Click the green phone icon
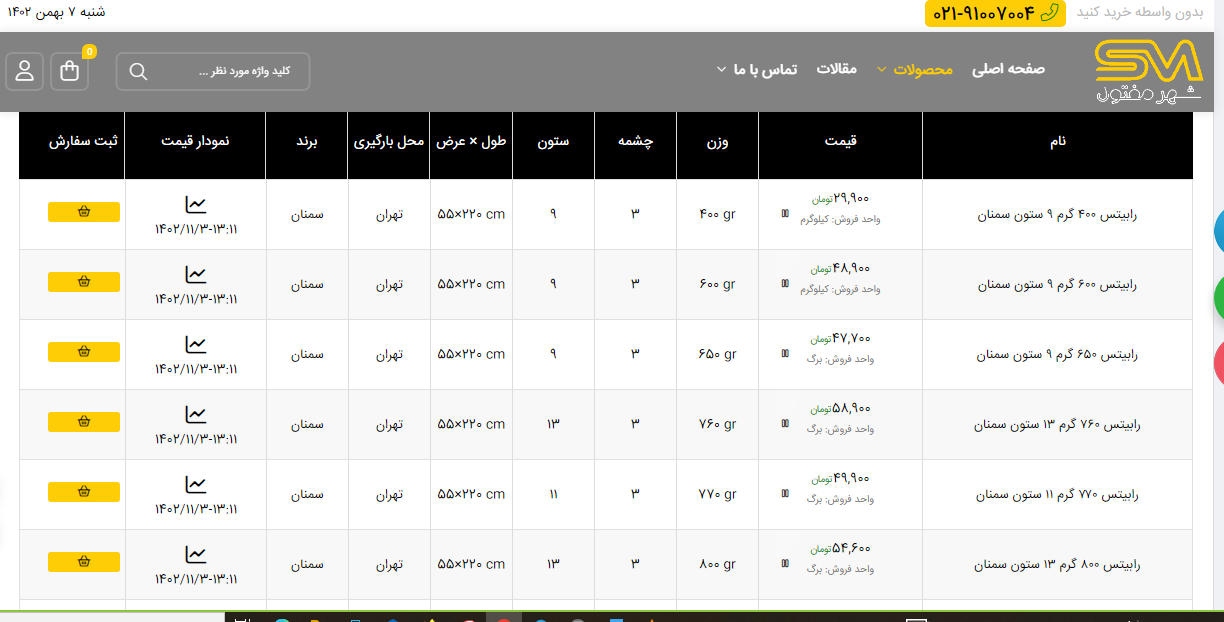1224x622 pixels. click(1049, 13)
